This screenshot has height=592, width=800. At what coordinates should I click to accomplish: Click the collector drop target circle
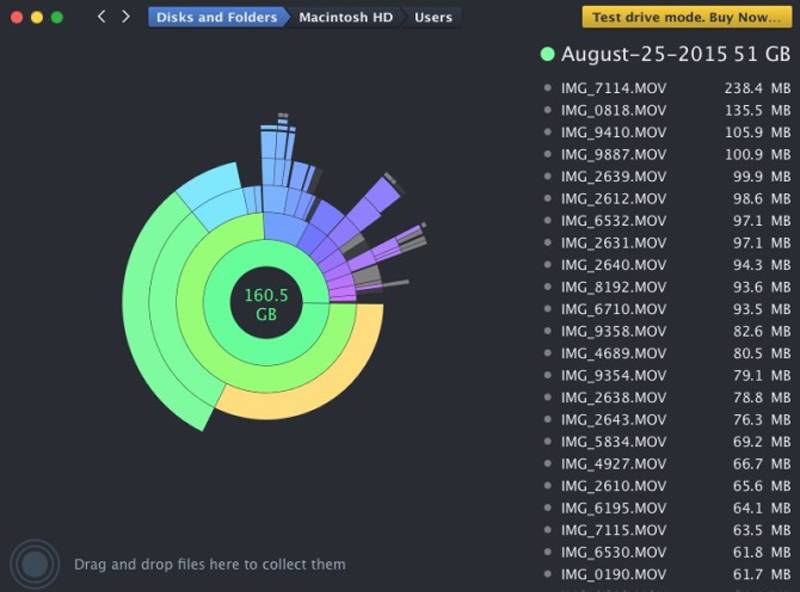pyautogui.click(x=35, y=564)
